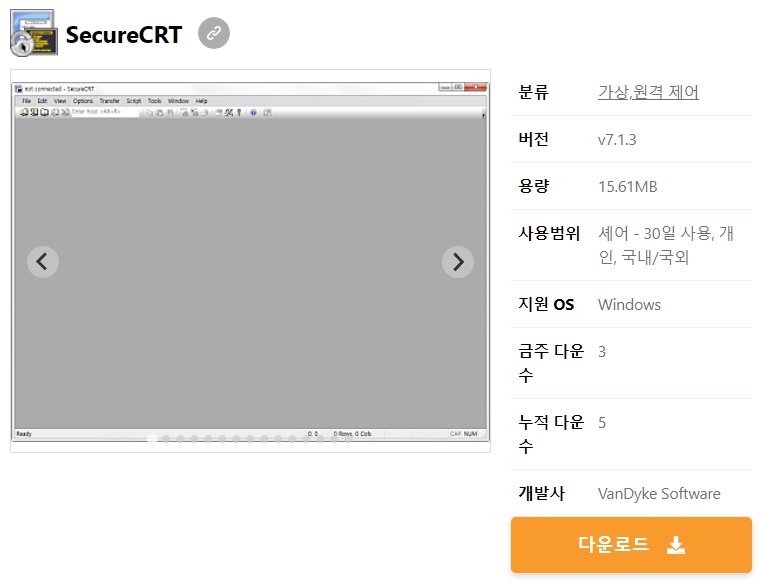The image size is (762, 586).
Task: Click the 지원 OS label
Action: [546, 305]
